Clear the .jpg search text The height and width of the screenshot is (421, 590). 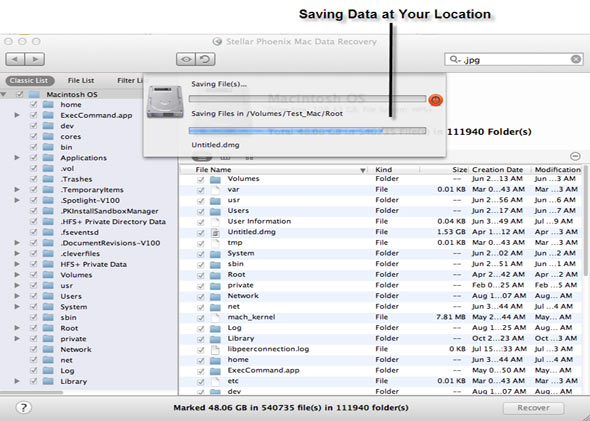point(576,59)
